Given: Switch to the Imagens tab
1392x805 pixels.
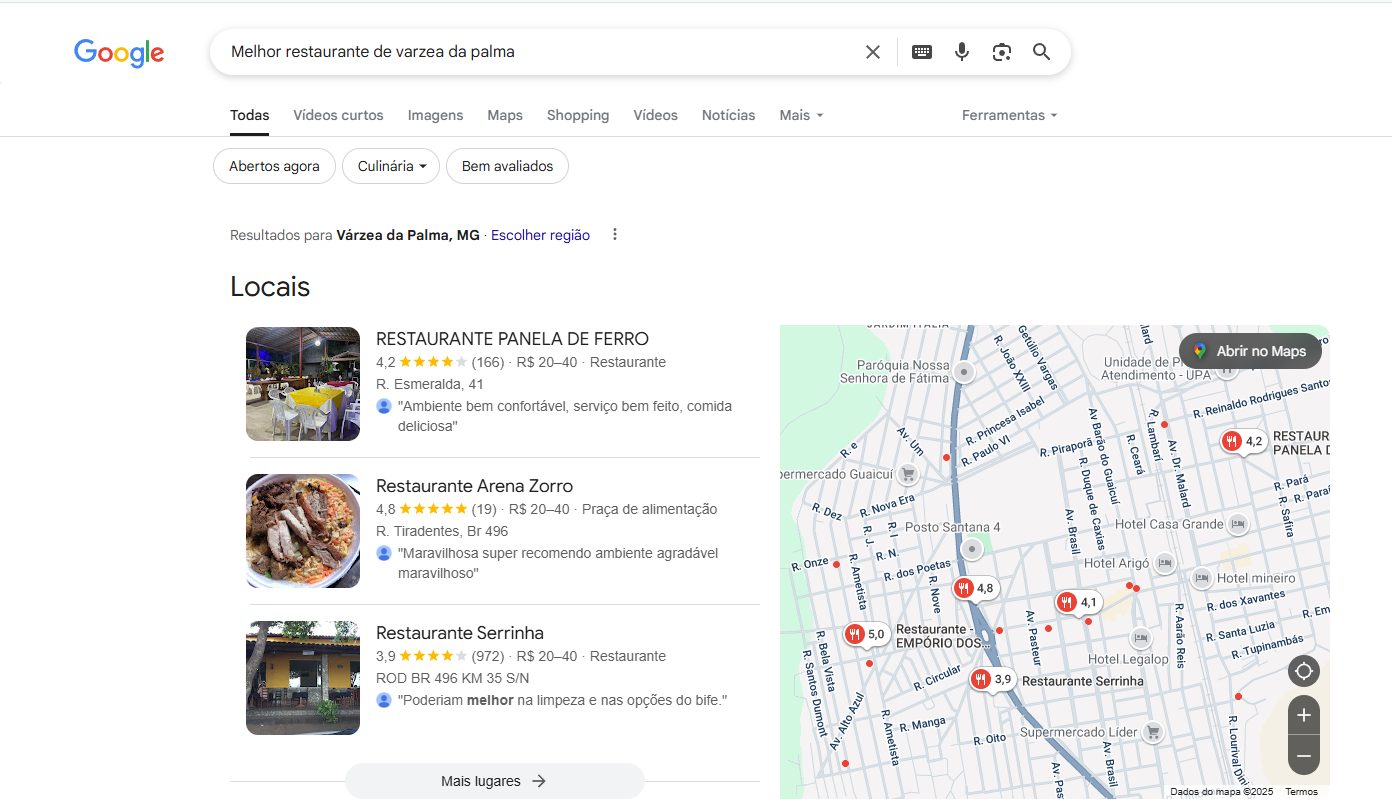Looking at the screenshot, I should tap(435, 115).
